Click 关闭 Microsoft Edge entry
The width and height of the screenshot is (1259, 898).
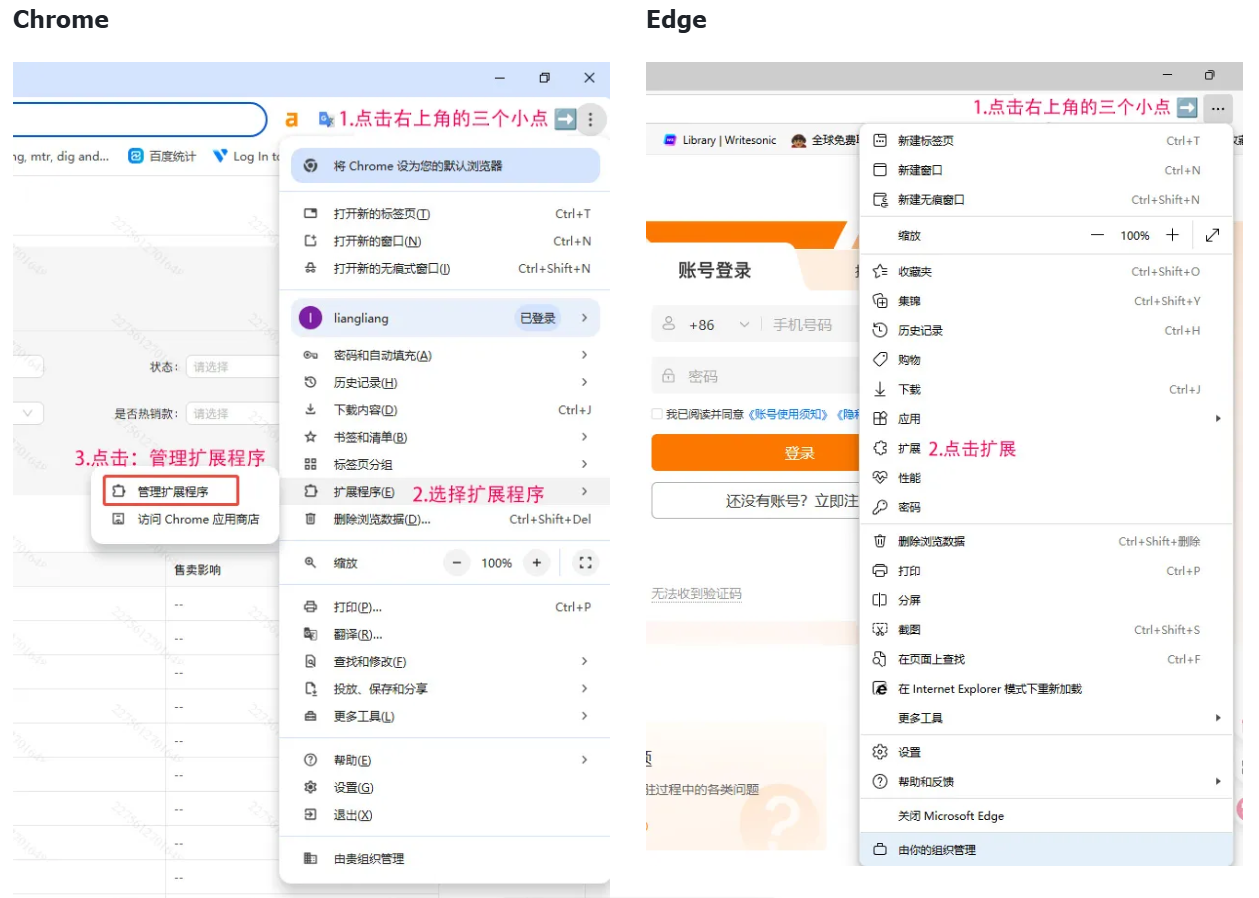(x=1046, y=815)
